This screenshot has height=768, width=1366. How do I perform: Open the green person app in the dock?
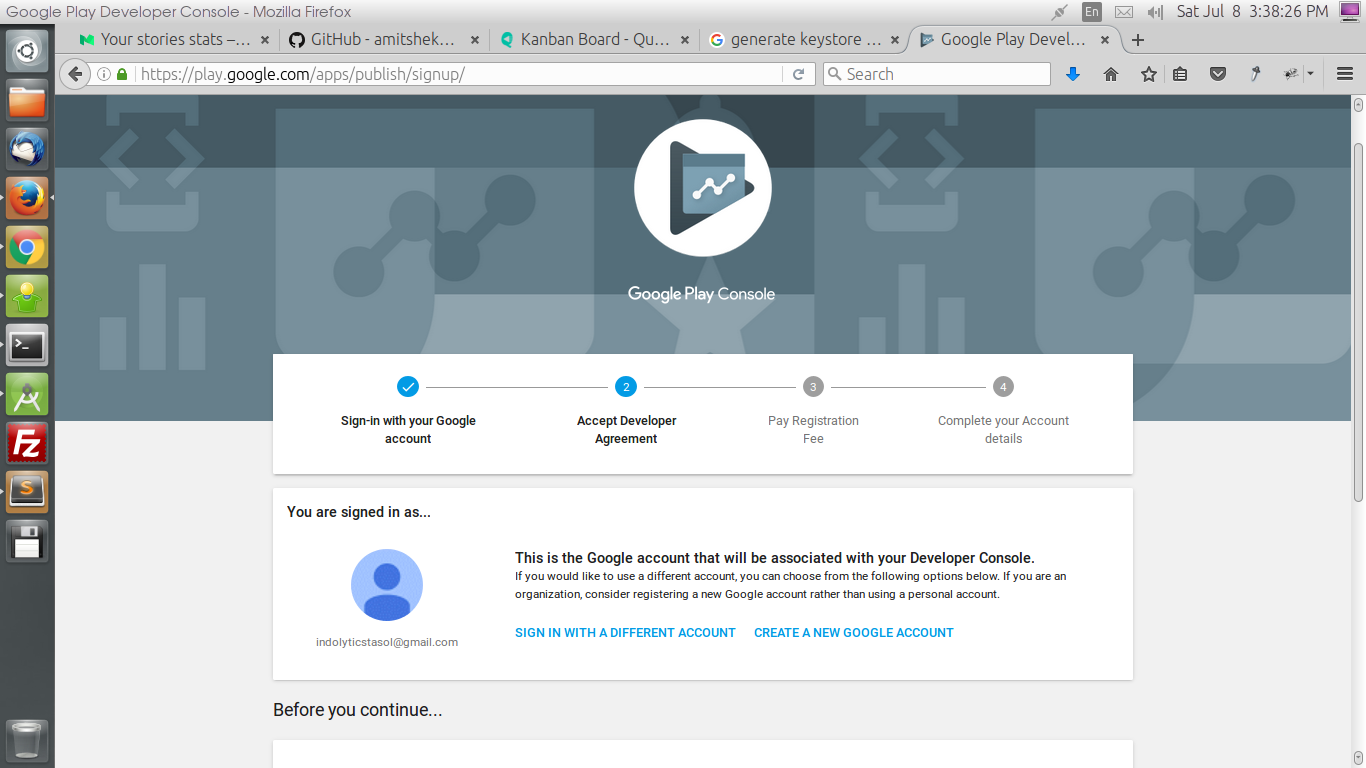tap(27, 296)
